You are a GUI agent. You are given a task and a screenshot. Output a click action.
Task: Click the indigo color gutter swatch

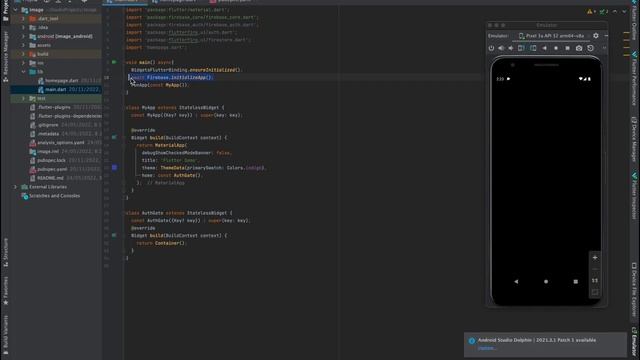114,167
